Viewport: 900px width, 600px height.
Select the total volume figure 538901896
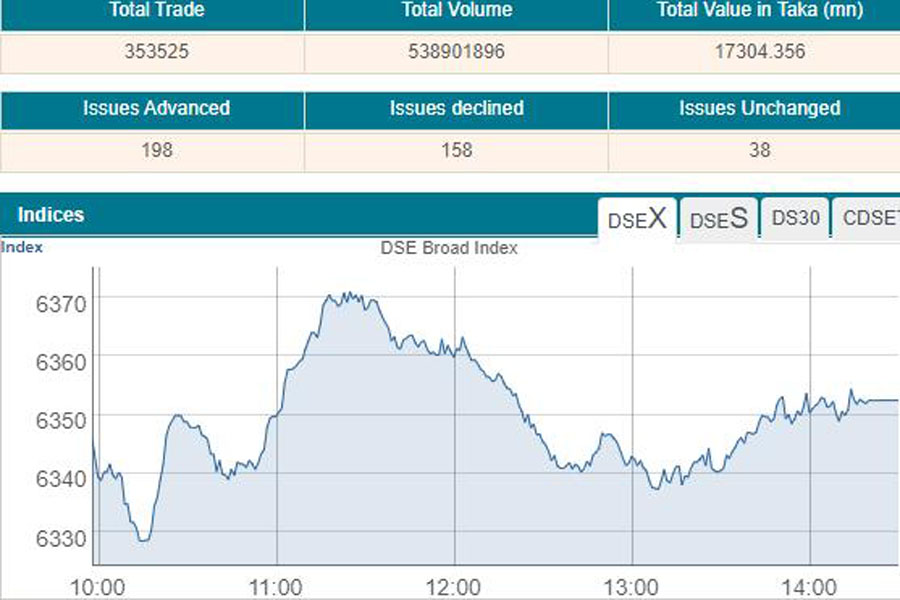pos(456,52)
